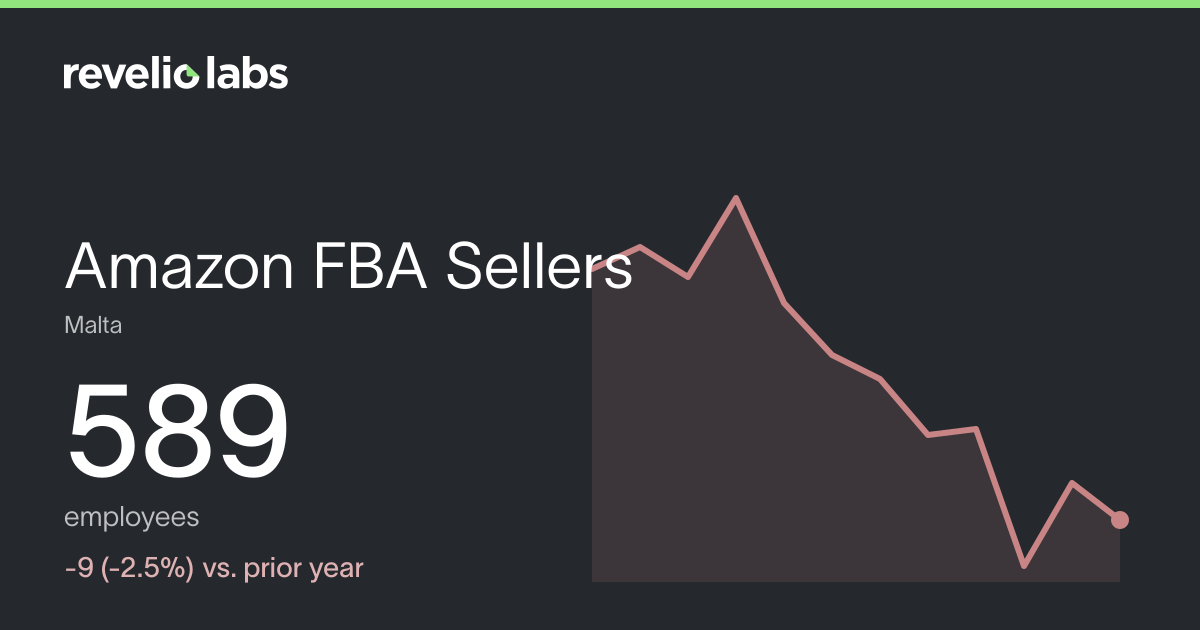Click the starting point of the chart line
This screenshot has height=630, width=1200.
593,270
